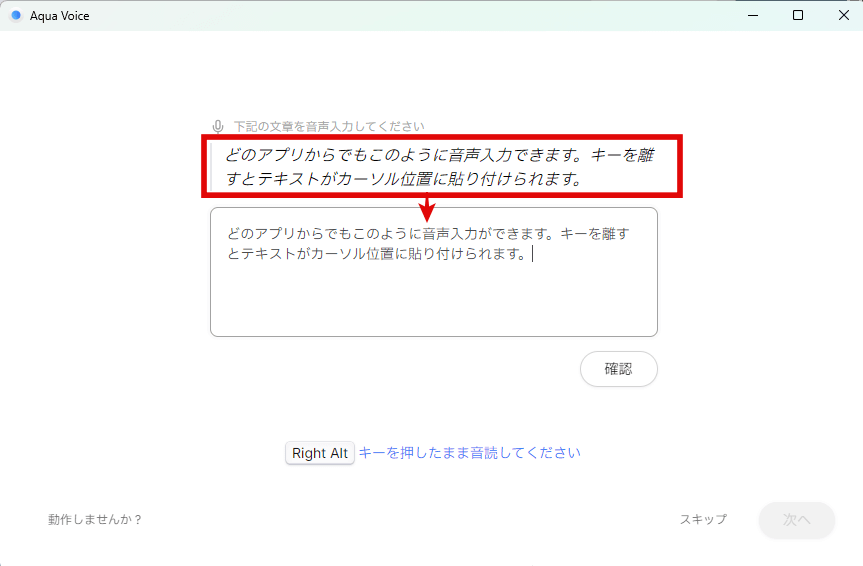This screenshot has width=863, height=566.
Task: Click start of first line in transcription box
Action: click(229, 234)
